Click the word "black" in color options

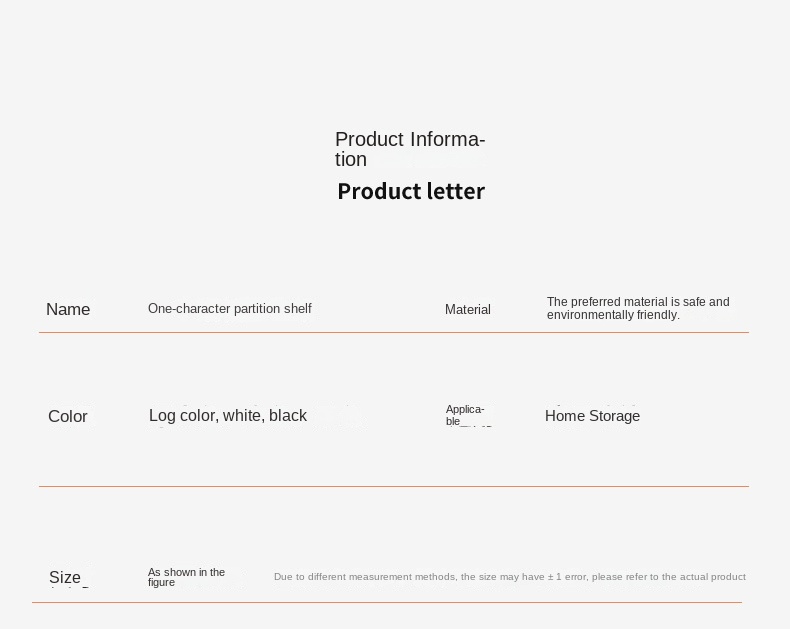point(288,416)
